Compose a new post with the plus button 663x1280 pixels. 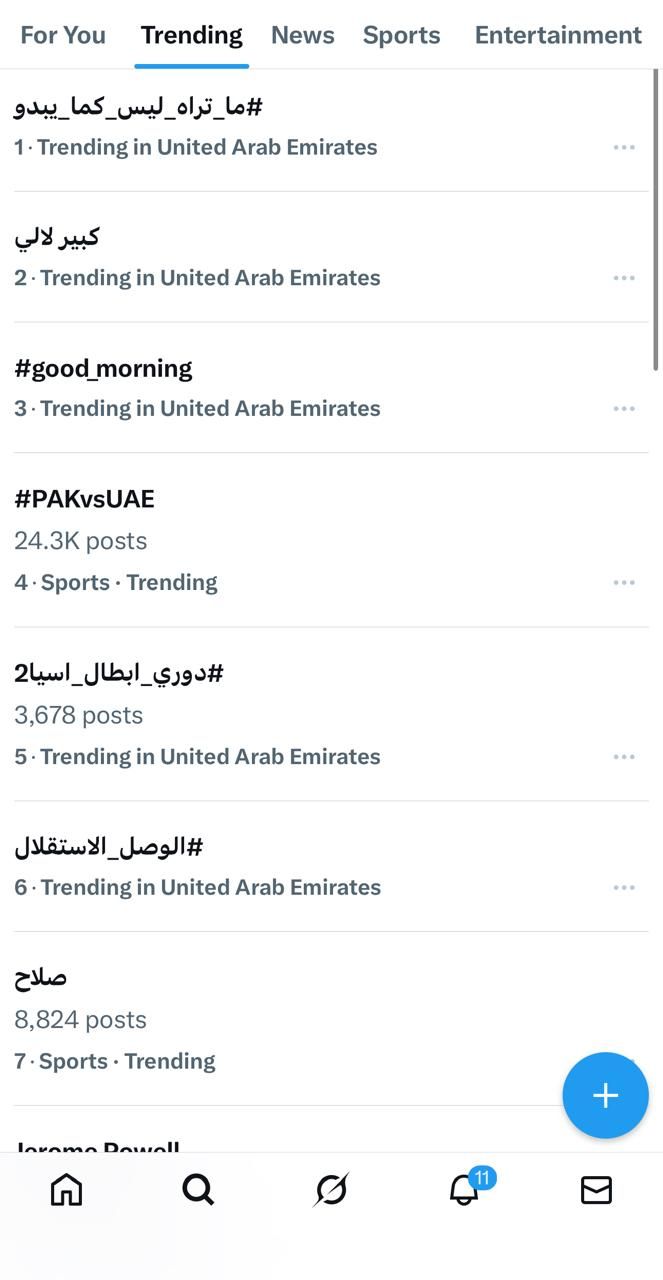(605, 1095)
